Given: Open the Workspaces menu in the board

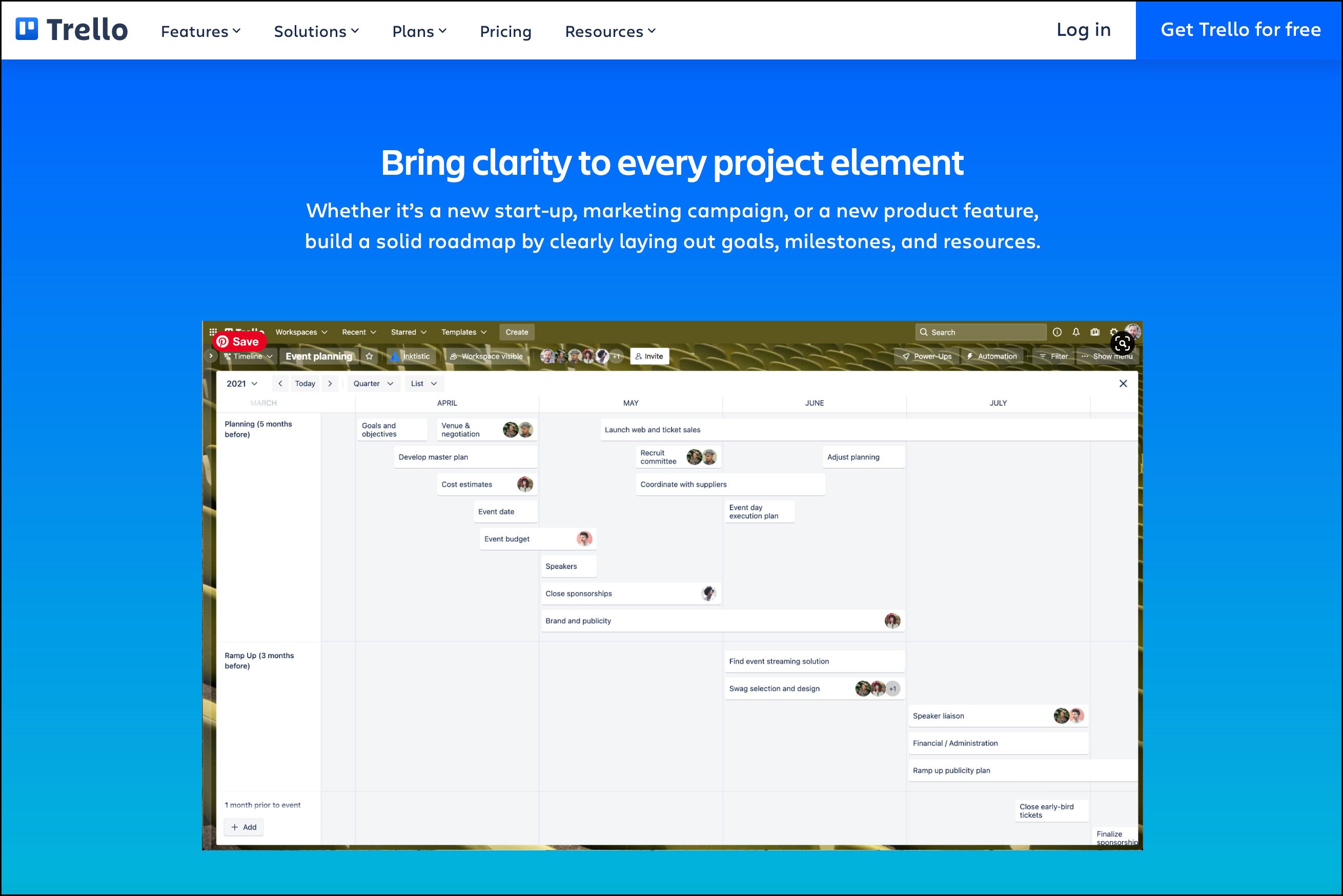Looking at the screenshot, I should pos(301,332).
